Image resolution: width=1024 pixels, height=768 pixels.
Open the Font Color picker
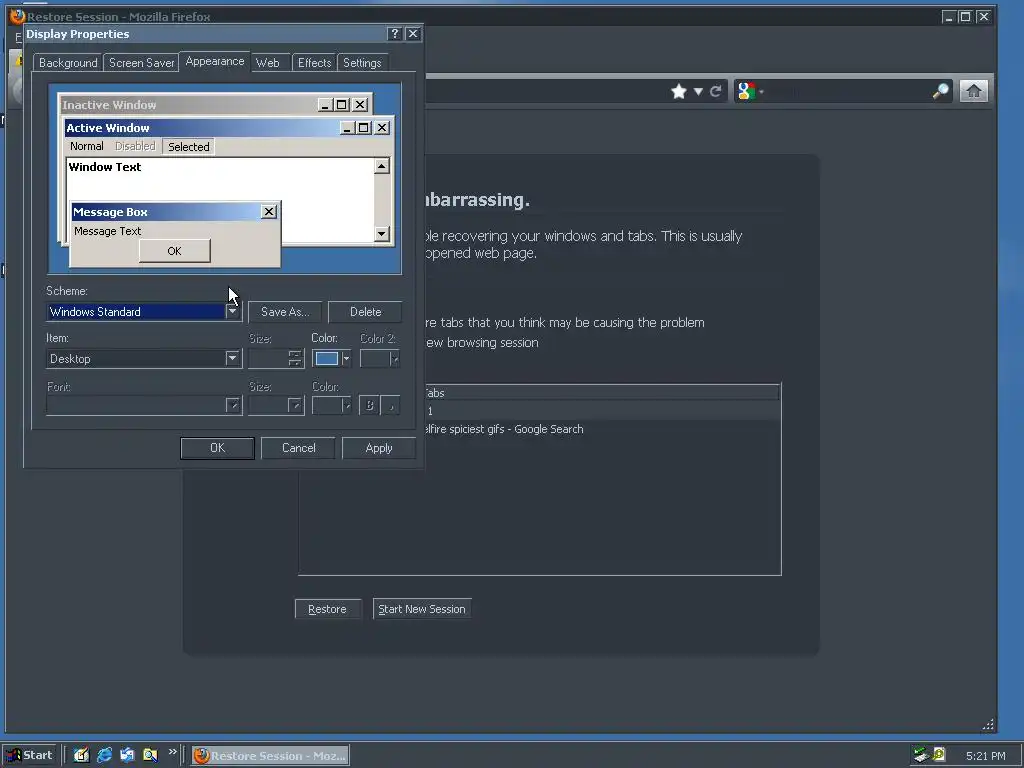point(332,406)
